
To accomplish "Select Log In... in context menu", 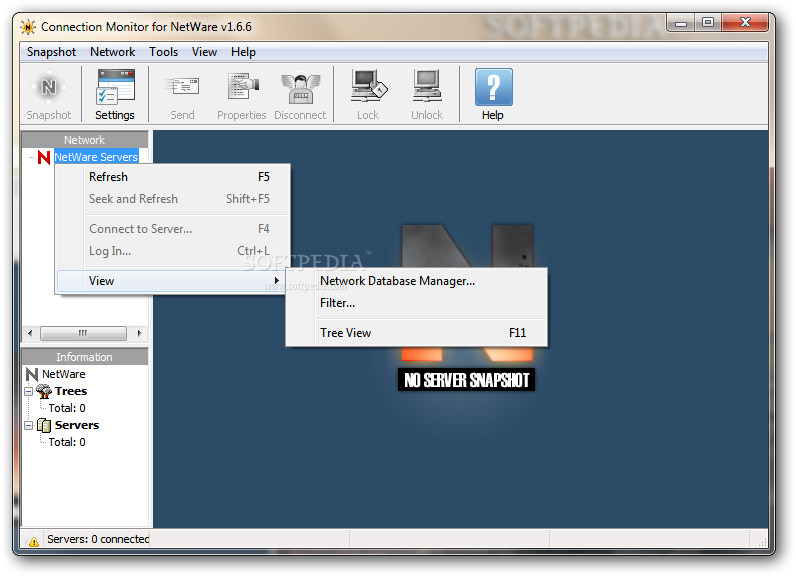I will point(173,251).
